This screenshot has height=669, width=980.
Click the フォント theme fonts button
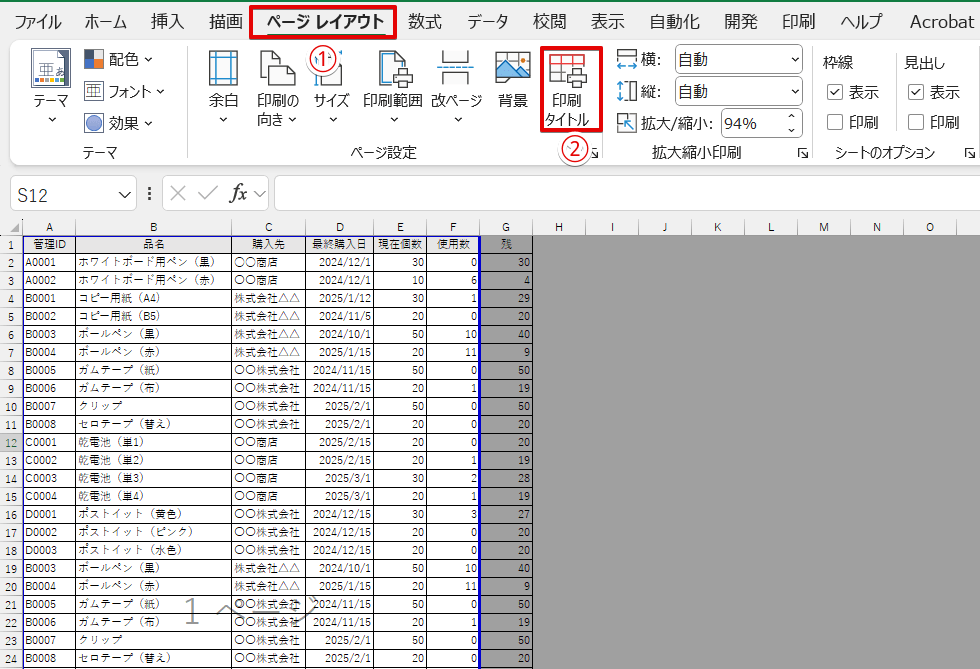(x=124, y=92)
